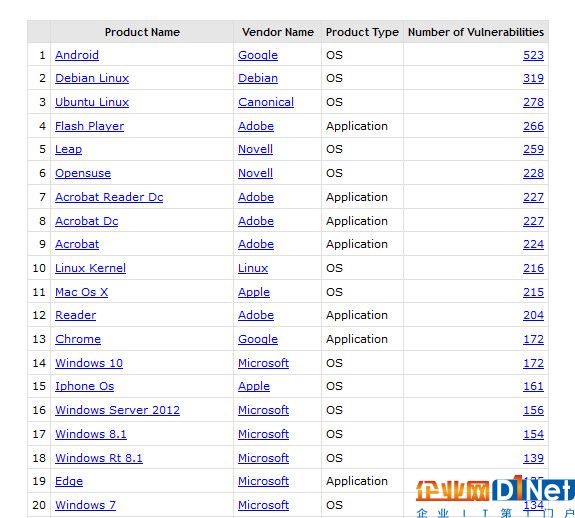View Reader's 204 vulnerabilities link

tap(533, 315)
